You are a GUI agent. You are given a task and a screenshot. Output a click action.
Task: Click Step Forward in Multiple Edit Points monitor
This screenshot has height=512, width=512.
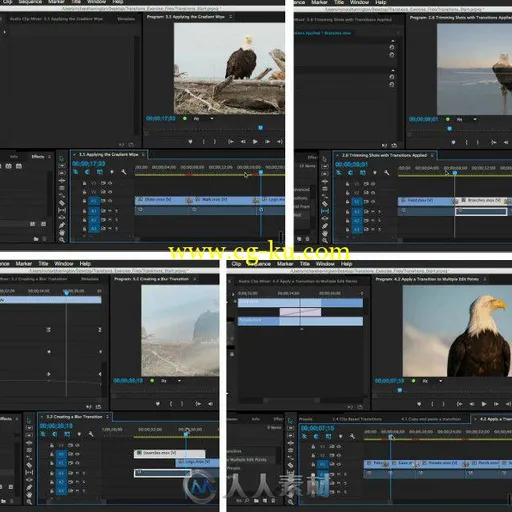tap(496, 404)
